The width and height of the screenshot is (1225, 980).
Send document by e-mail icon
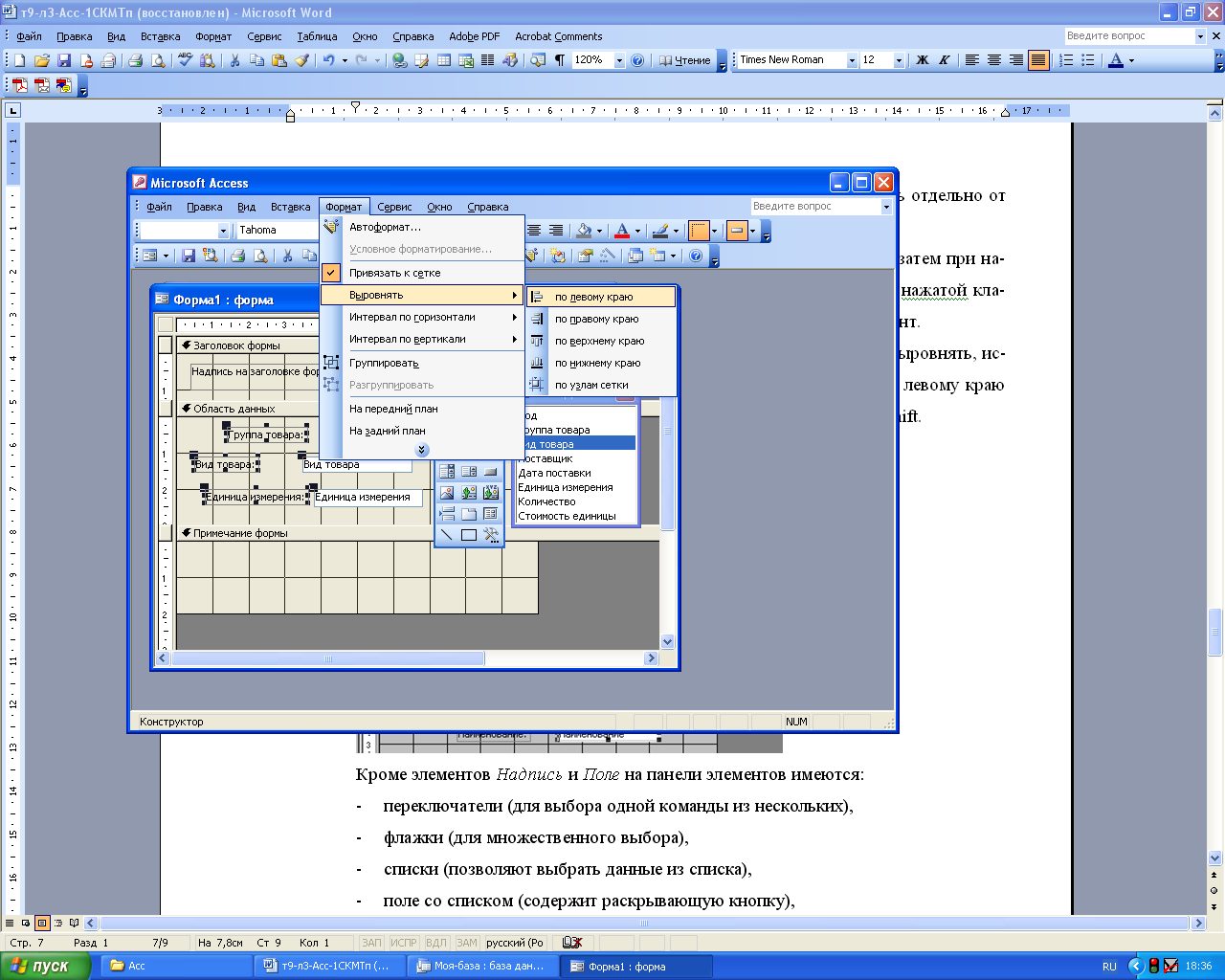108,60
